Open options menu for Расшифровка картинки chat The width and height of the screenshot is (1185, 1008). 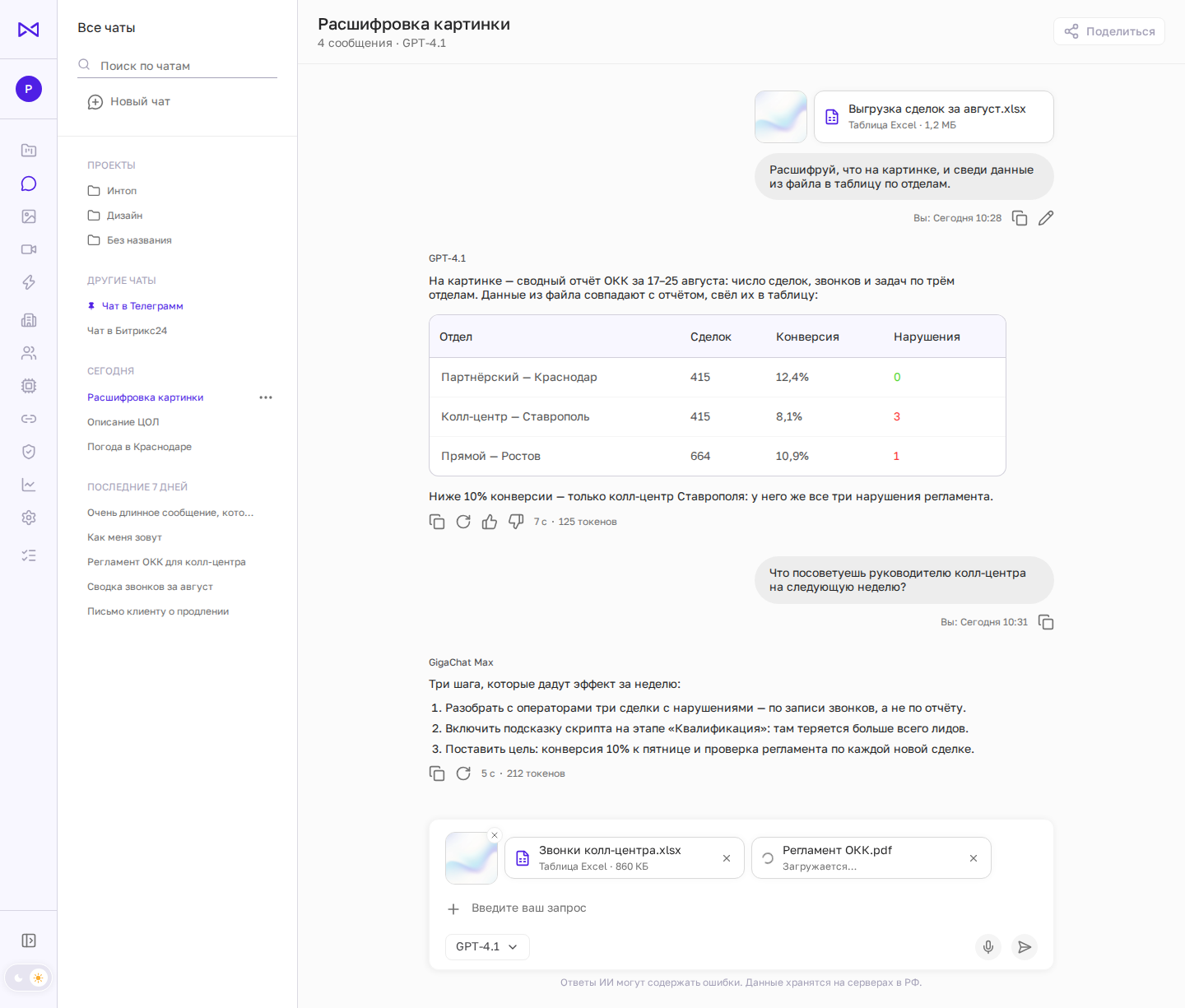[266, 397]
